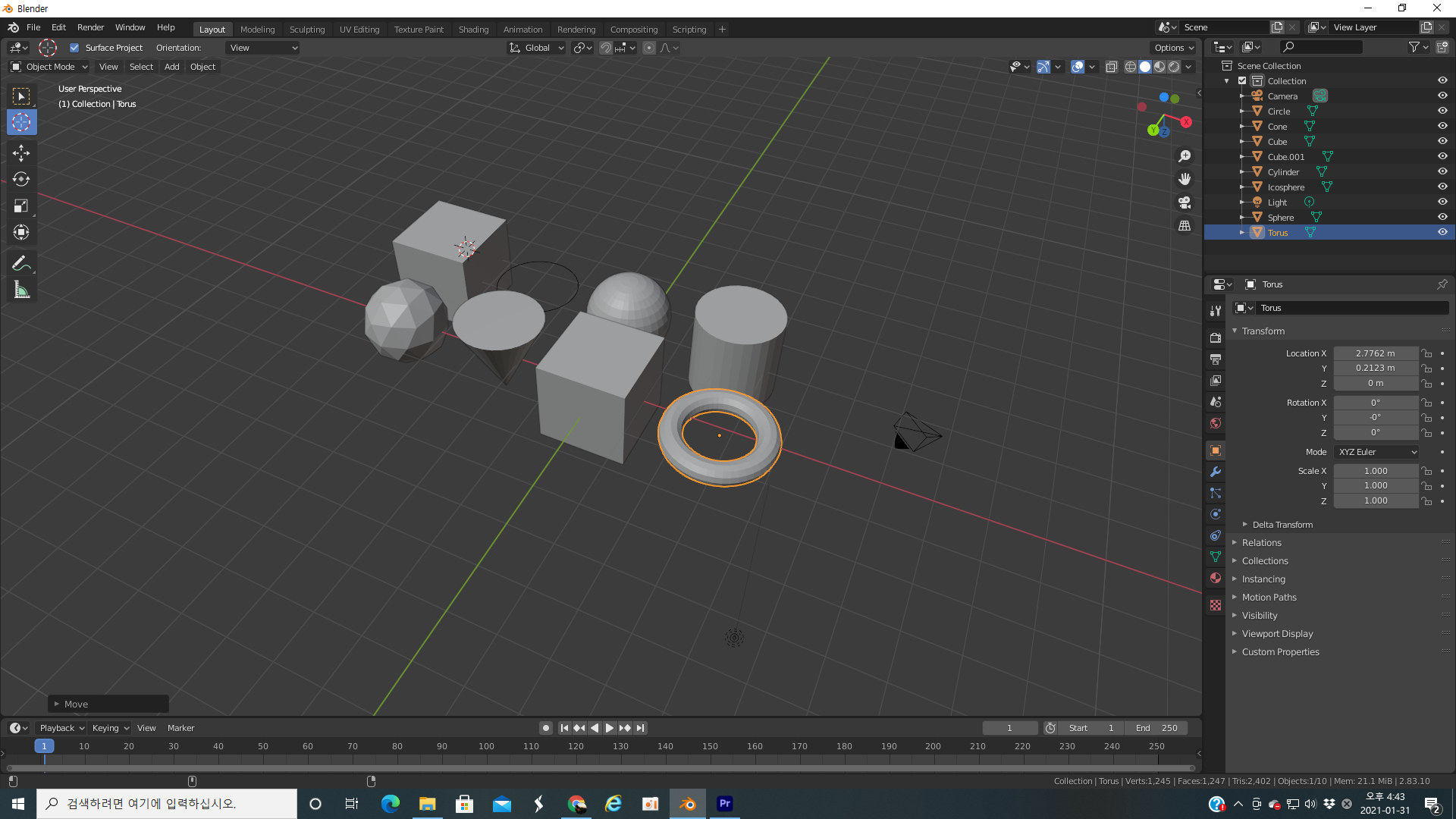Open the Render menu
The height and width of the screenshot is (819, 1456).
pos(90,27)
